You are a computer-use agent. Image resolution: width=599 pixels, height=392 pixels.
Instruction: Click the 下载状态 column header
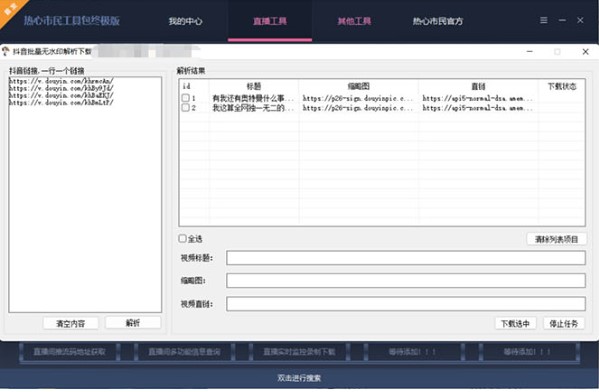pos(562,86)
